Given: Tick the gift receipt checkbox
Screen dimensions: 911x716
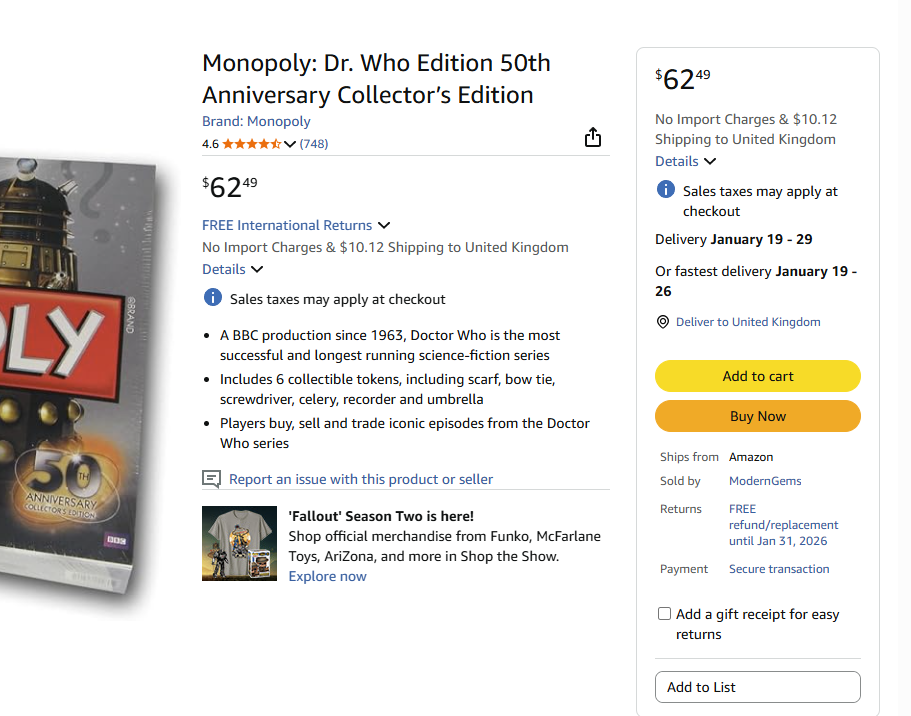Looking at the screenshot, I should pyautogui.click(x=664, y=614).
